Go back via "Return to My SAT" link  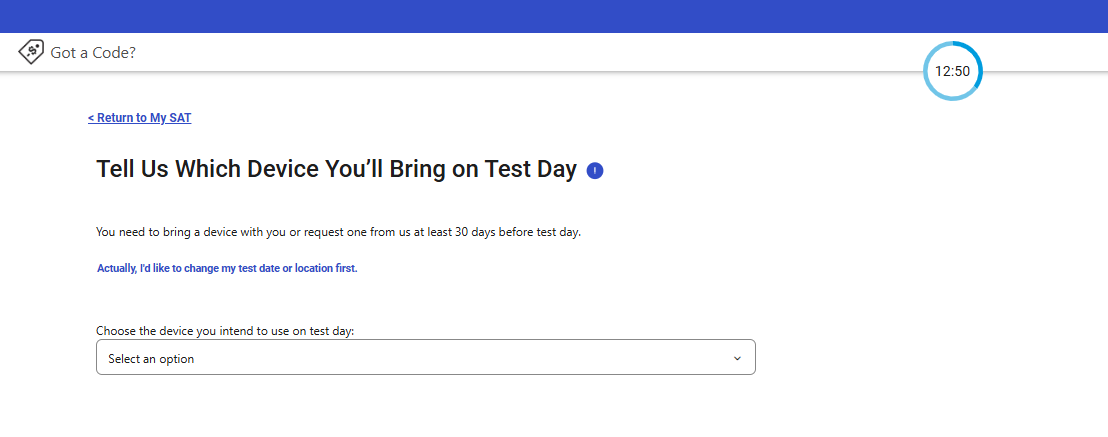tap(139, 118)
